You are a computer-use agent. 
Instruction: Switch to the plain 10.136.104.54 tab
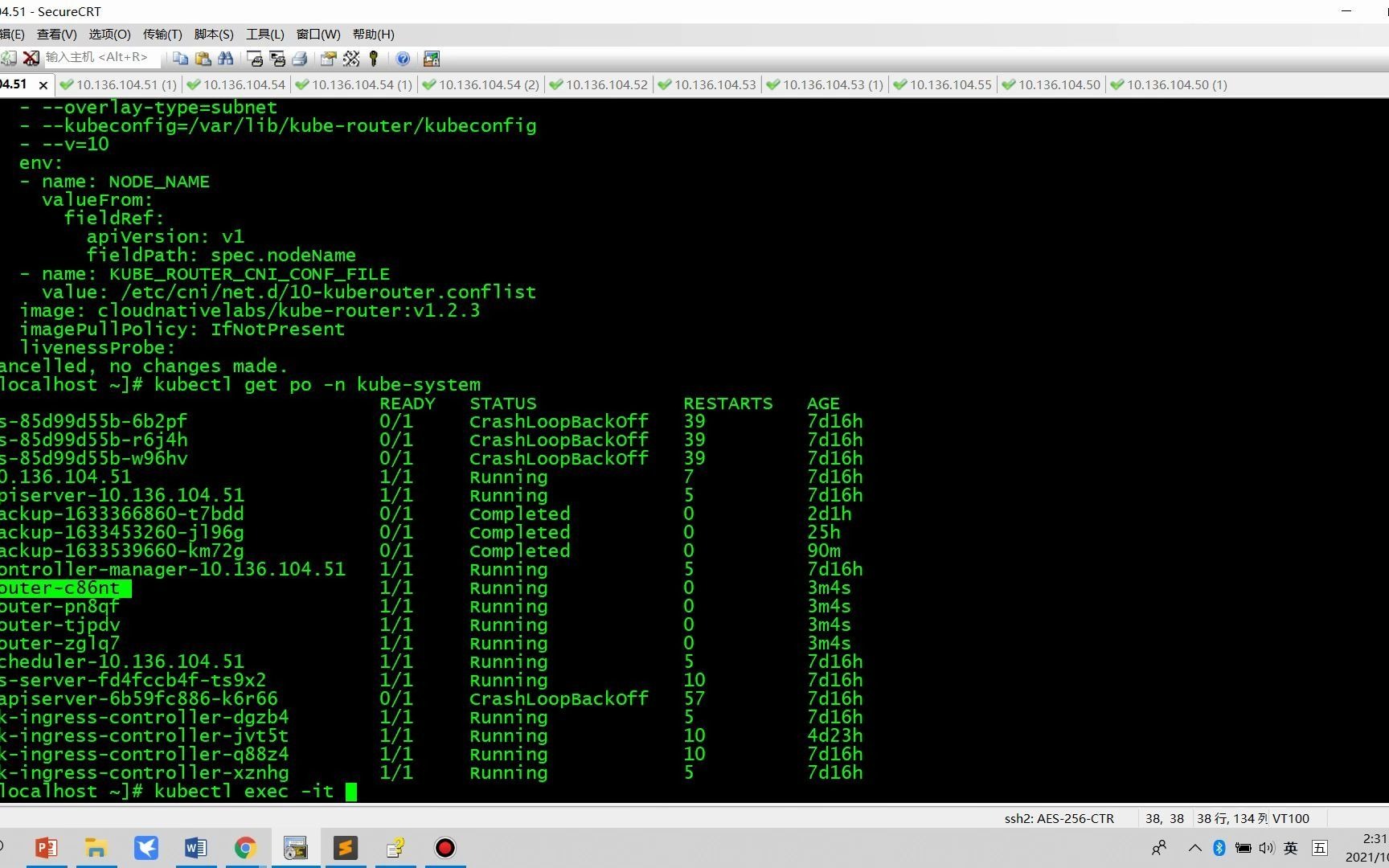[x=236, y=84]
